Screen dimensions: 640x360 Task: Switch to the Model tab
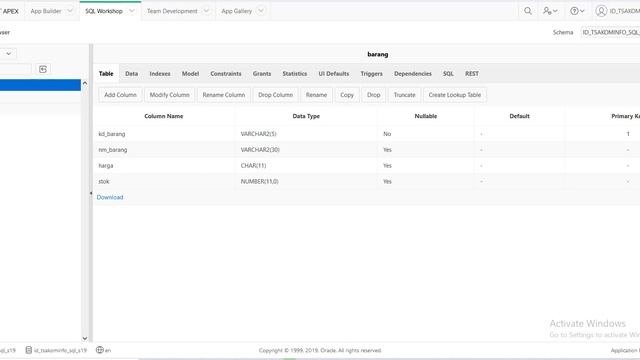pyautogui.click(x=190, y=73)
